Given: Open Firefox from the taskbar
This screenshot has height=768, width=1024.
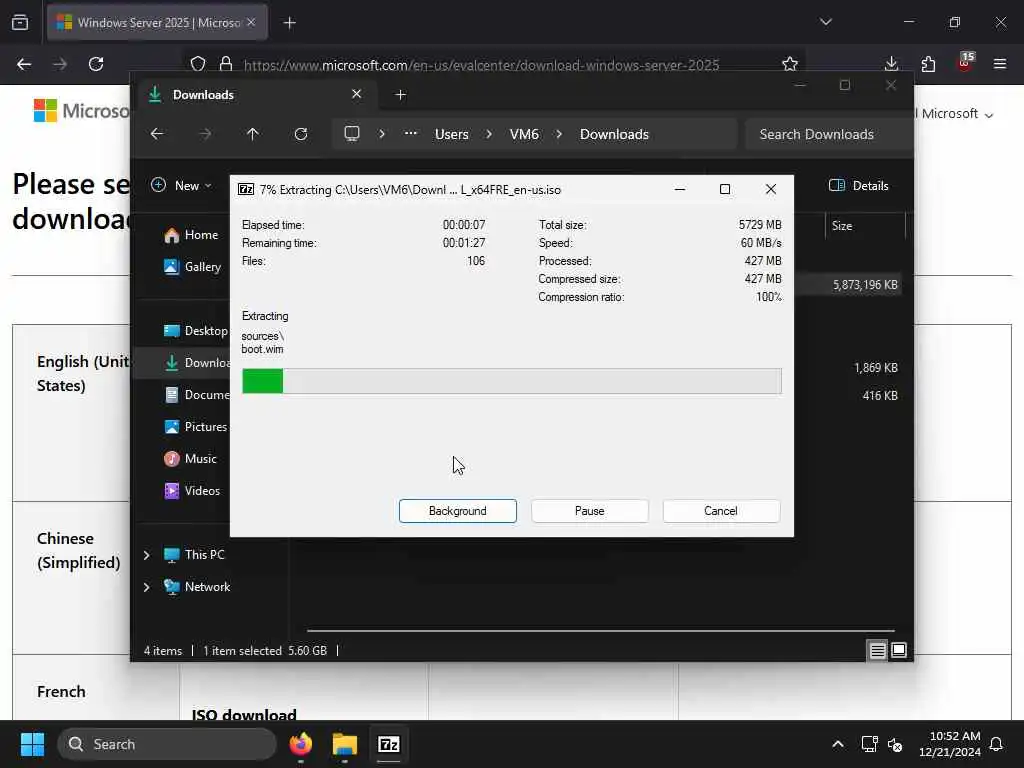Looking at the screenshot, I should tap(300, 744).
